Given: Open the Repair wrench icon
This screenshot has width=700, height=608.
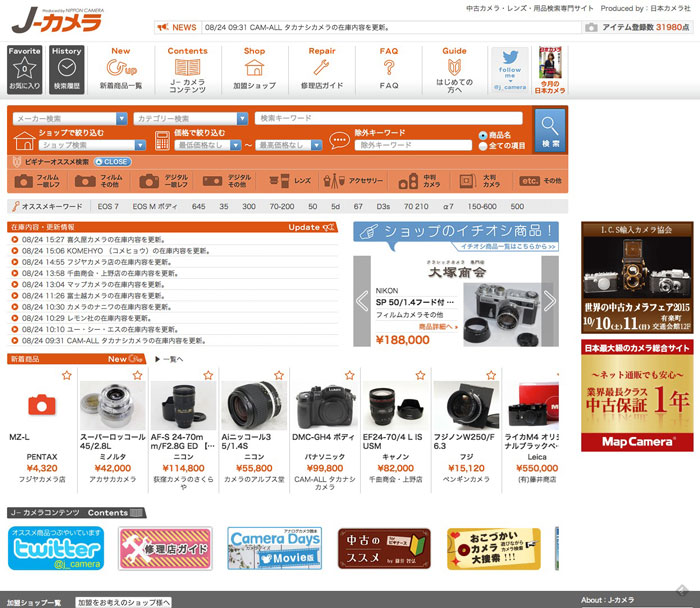Looking at the screenshot, I should (x=322, y=69).
